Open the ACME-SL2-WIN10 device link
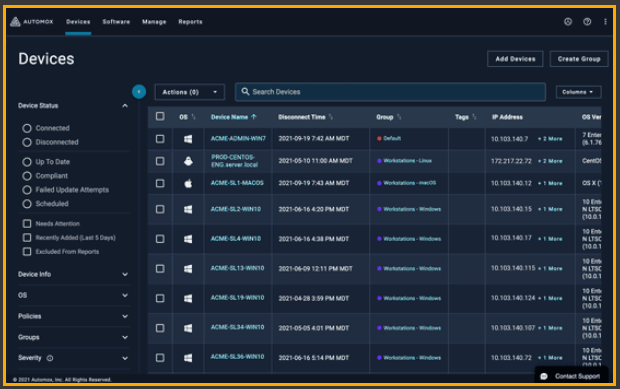The image size is (620, 389). coord(236,209)
